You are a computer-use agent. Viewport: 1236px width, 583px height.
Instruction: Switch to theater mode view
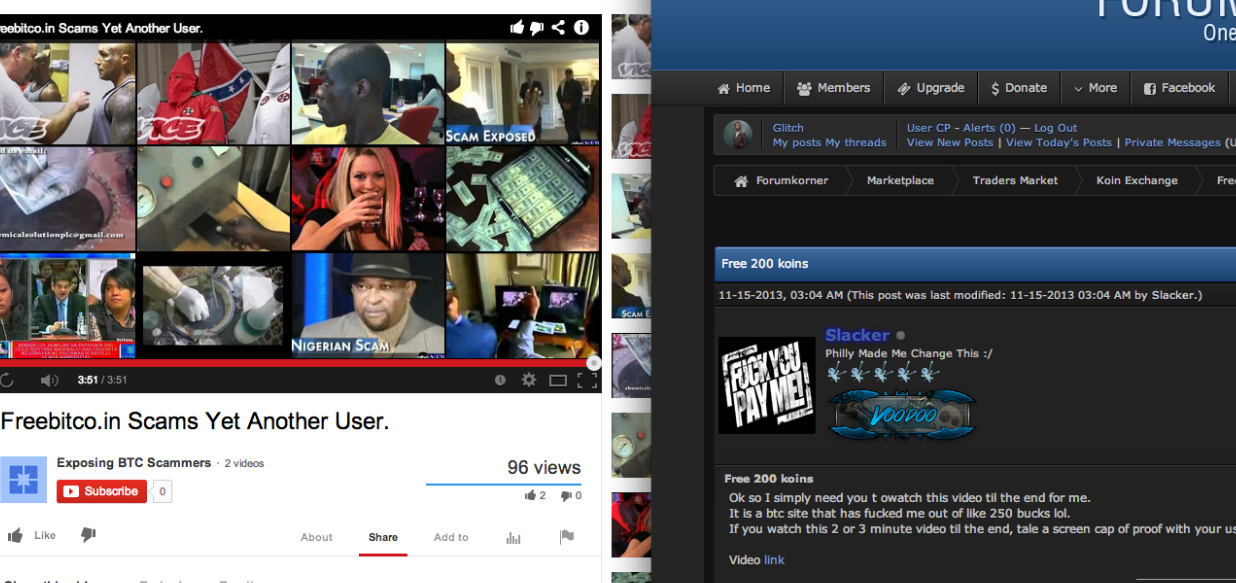[x=558, y=380]
